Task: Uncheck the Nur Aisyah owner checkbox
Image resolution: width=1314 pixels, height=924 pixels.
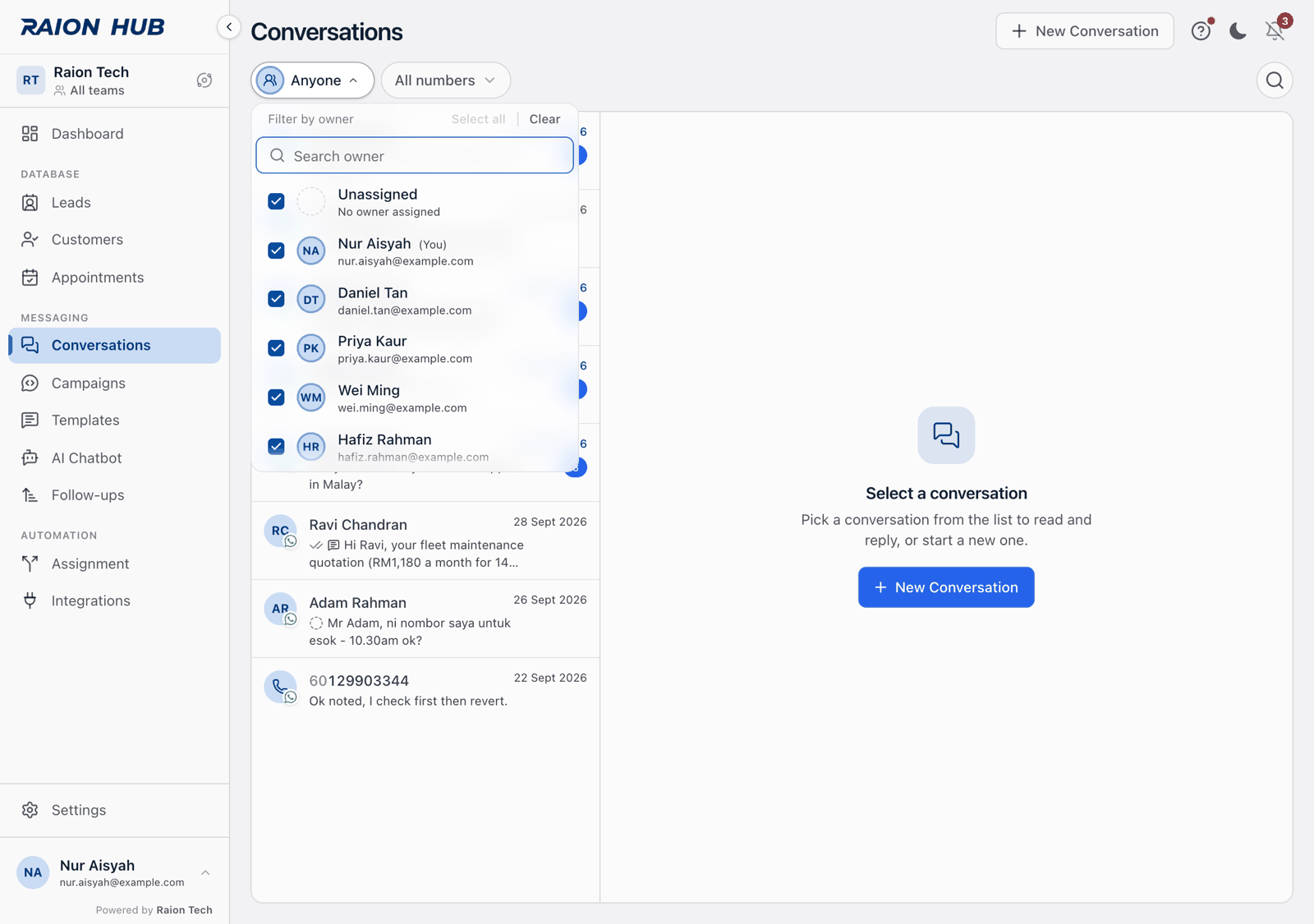Action: pyautogui.click(x=277, y=251)
